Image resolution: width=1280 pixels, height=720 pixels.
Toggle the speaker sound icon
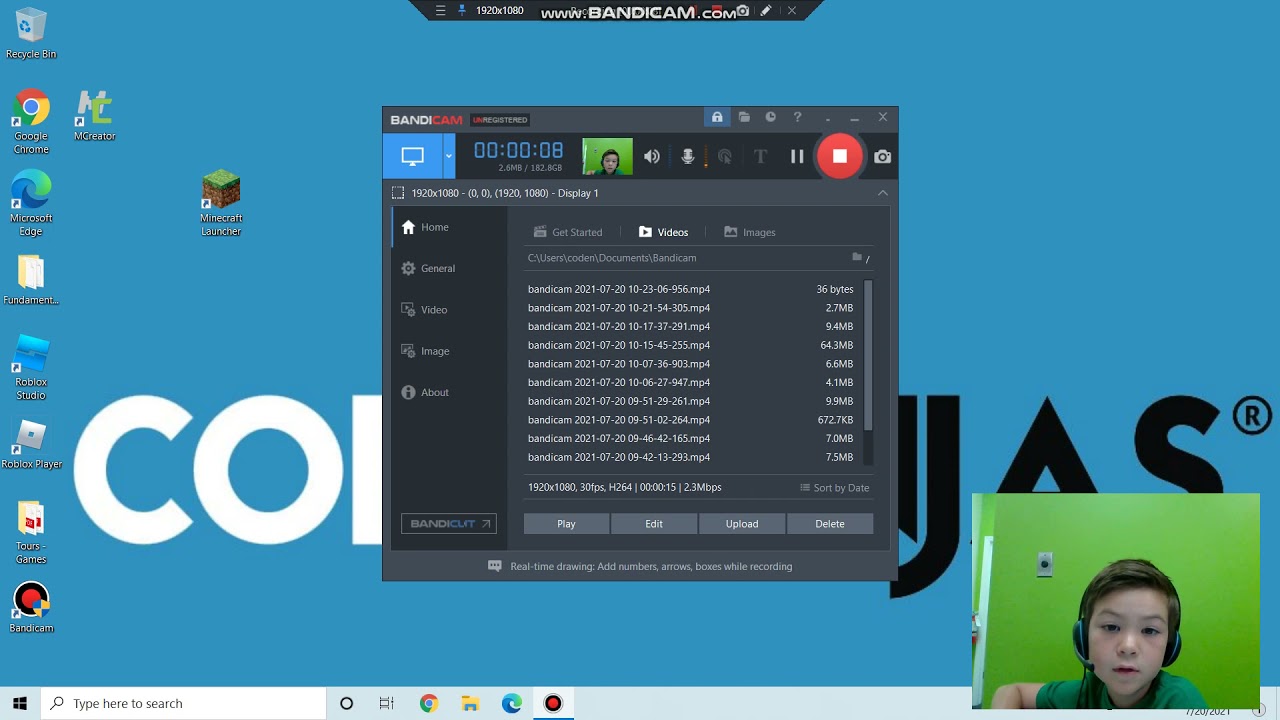[x=652, y=156]
